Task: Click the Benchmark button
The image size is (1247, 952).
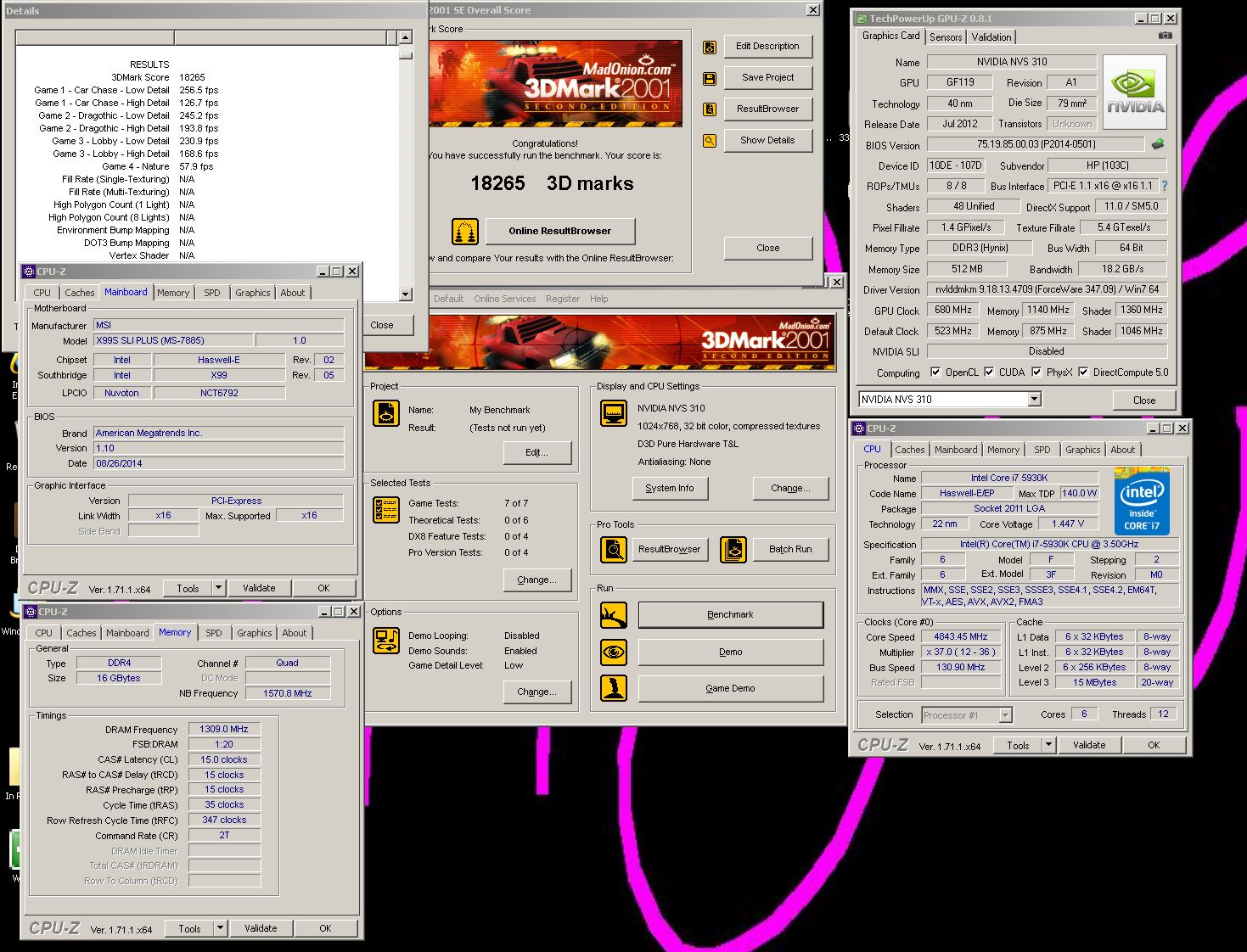Action: tap(731, 614)
